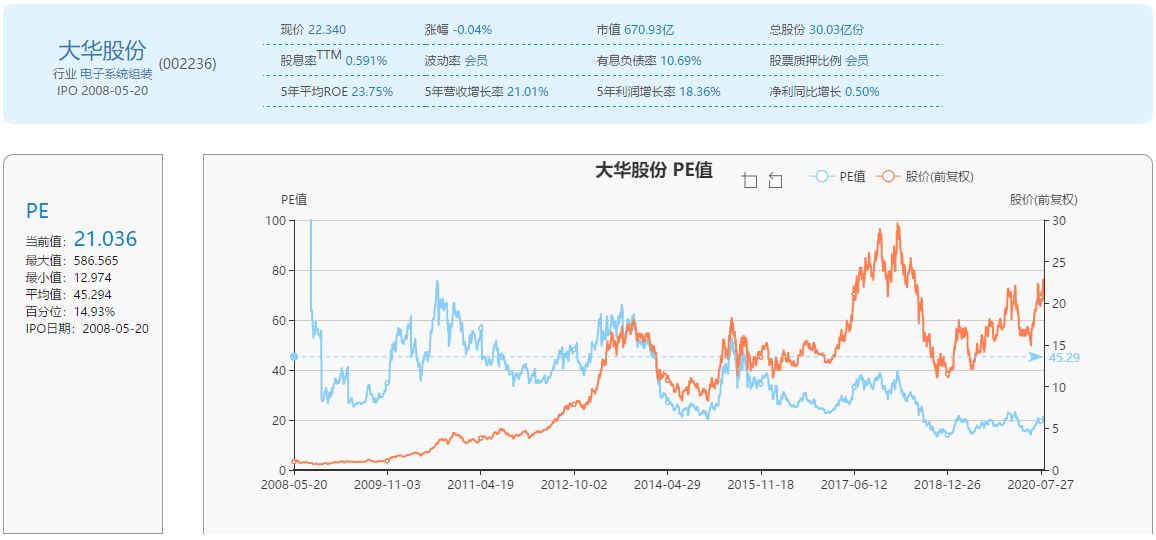
Task: Click the 总股份 30.03亿份 value
Action: point(836,30)
